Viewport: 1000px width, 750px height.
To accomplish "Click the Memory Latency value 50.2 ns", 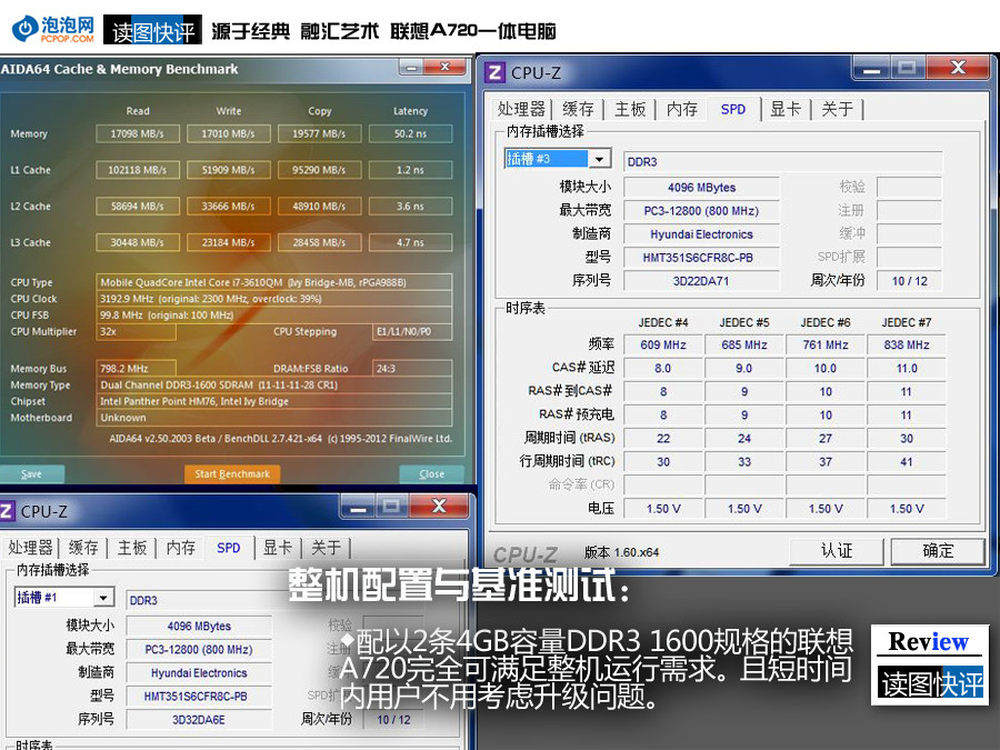I will pos(410,134).
